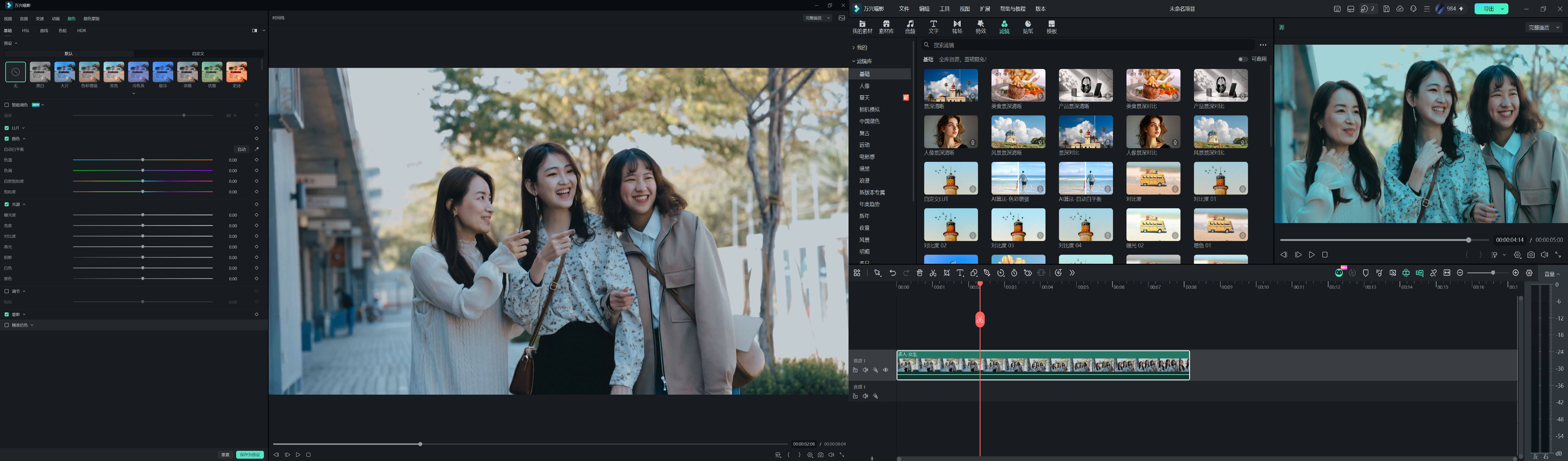Toggle the 可商用 switch
The image size is (1568, 461).
1242,59
